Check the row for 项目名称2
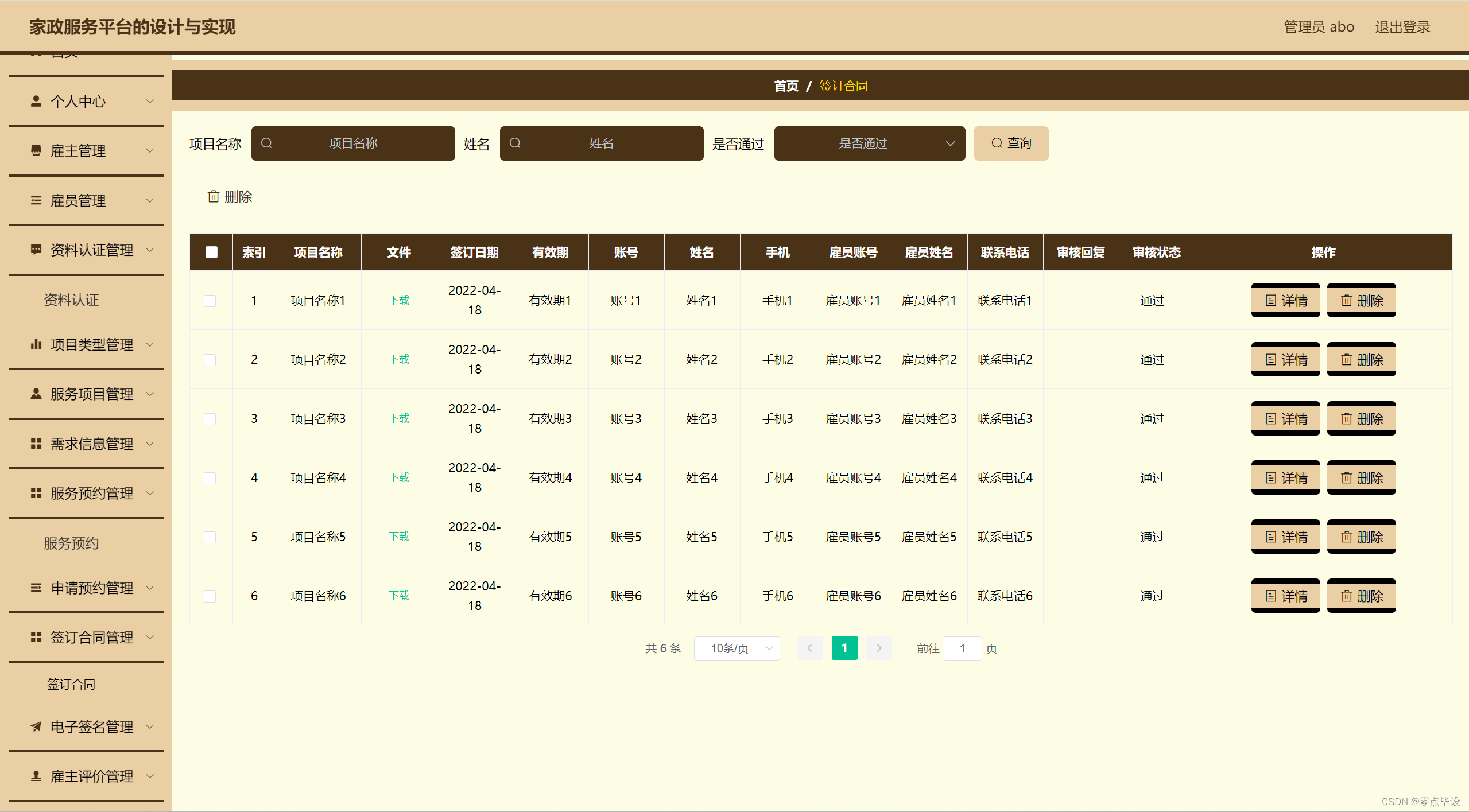Image resolution: width=1469 pixels, height=812 pixels. [x=210, y=360]
